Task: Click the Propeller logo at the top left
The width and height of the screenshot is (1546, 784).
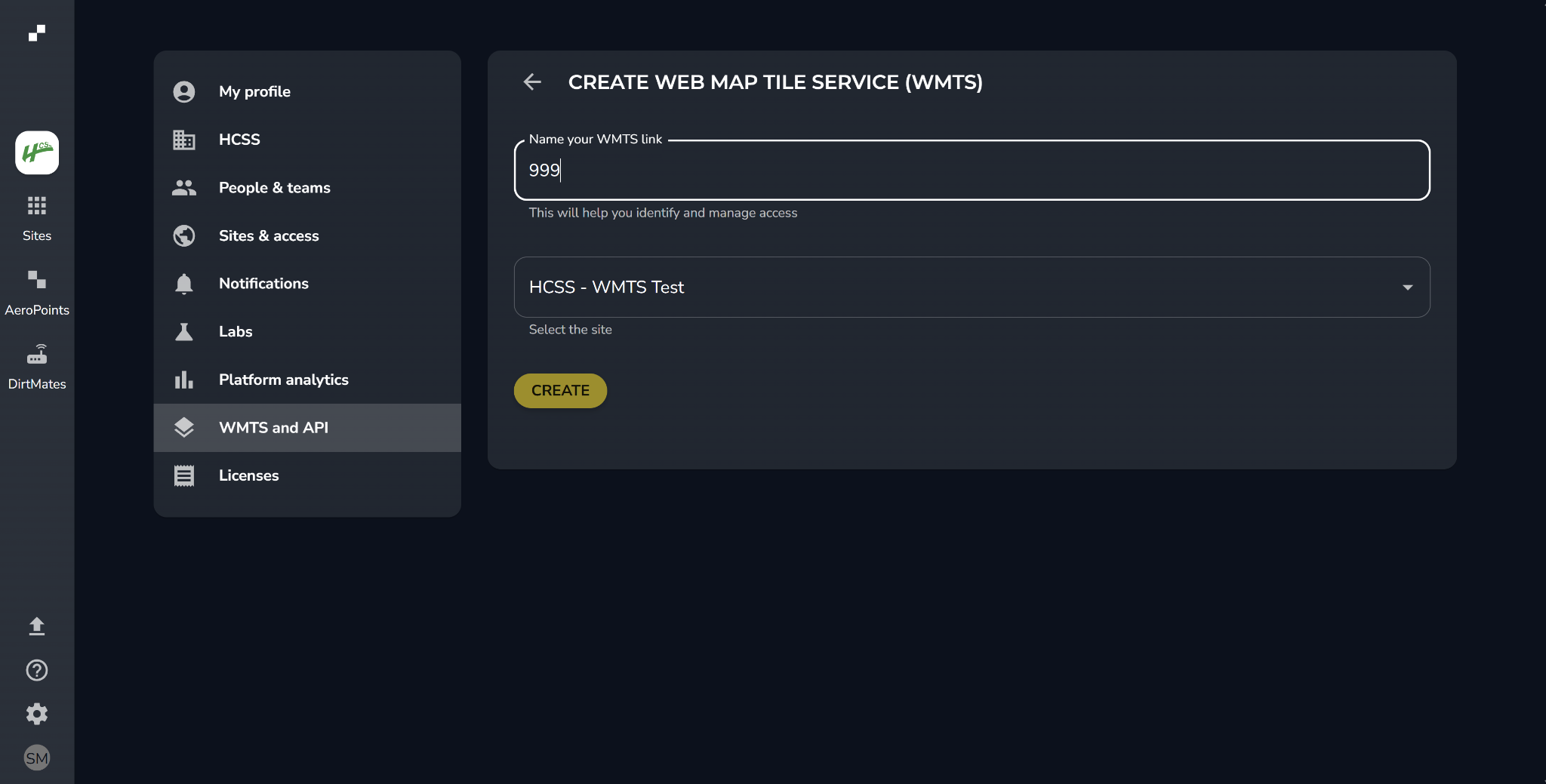Action: pyautogui.click(x=37, y=32)
